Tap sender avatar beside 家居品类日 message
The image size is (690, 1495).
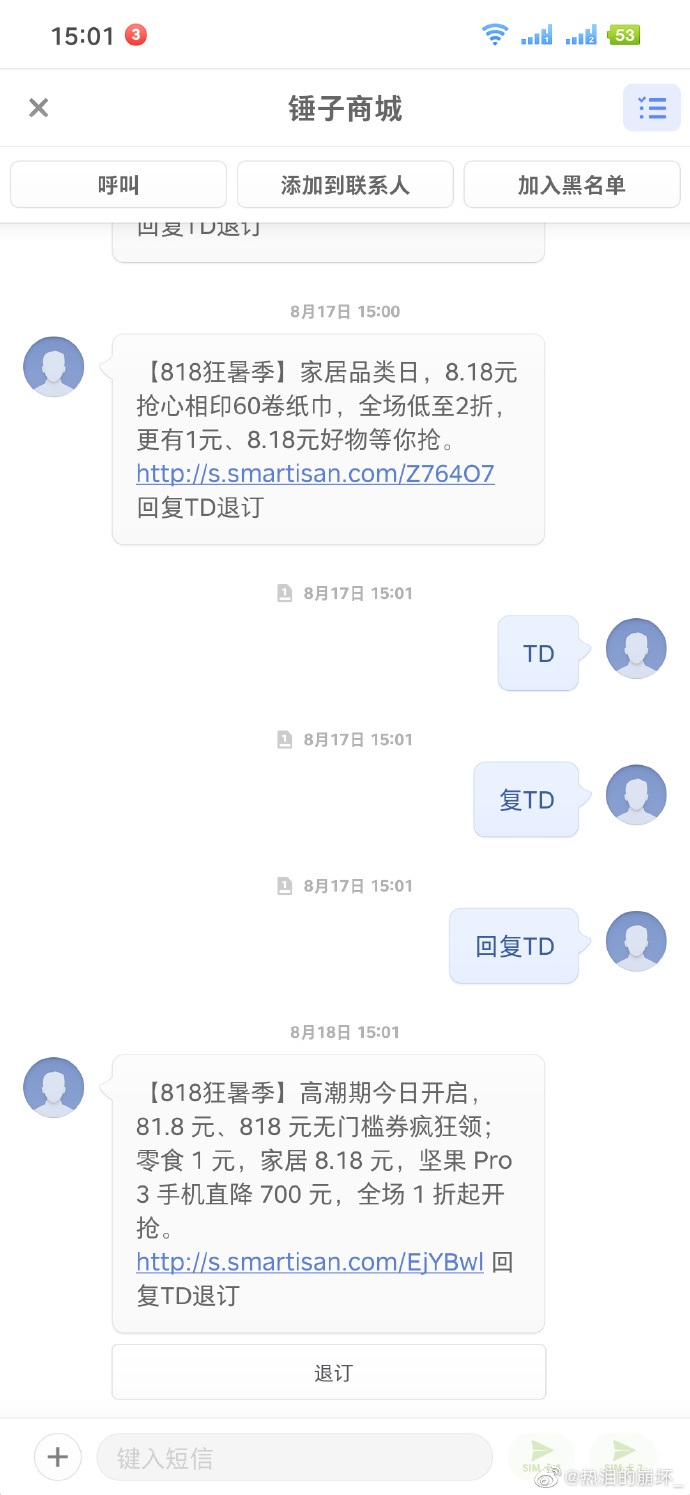click(54, 367)
